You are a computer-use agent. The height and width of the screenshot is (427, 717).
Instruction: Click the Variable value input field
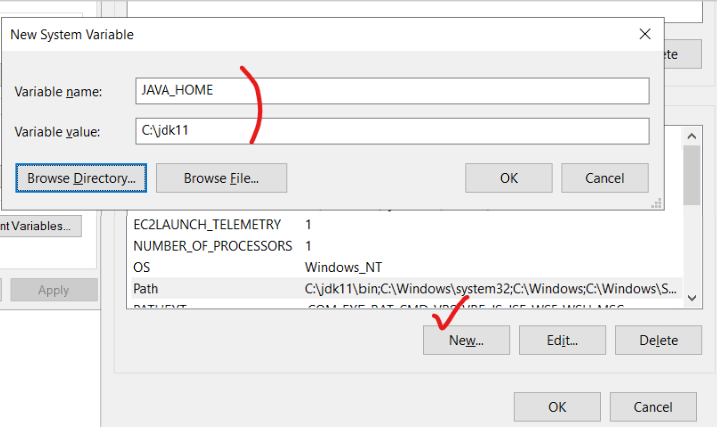[392, 131]
